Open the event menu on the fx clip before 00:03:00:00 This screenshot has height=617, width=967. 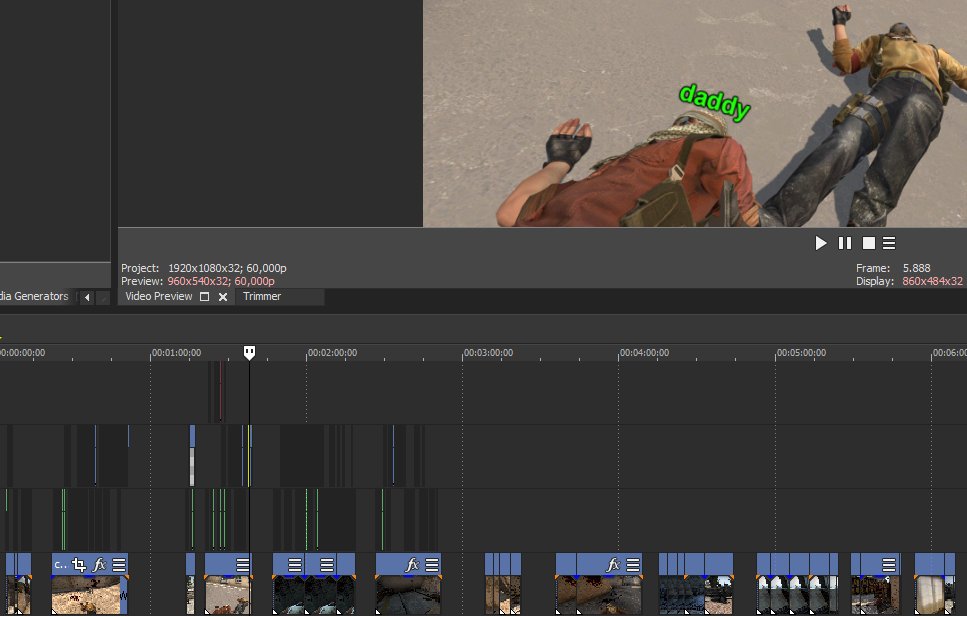[x=432, y=565]
